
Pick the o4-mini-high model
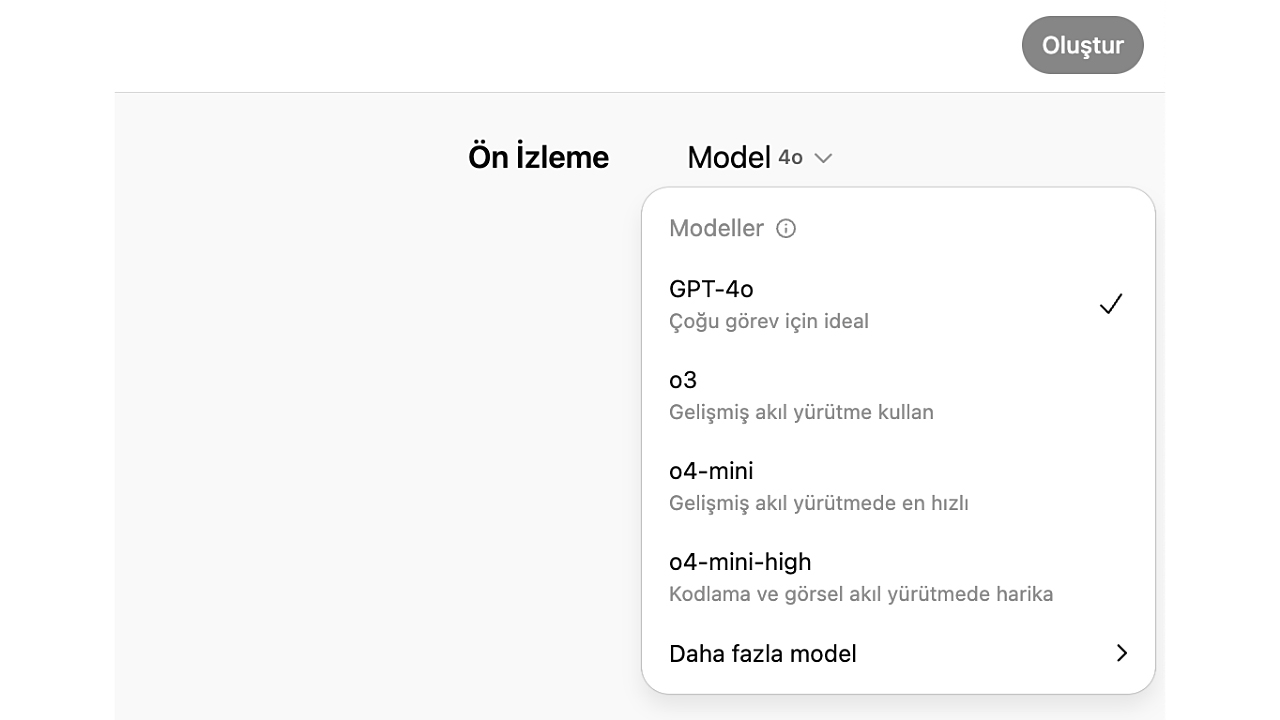click(898, 577)
